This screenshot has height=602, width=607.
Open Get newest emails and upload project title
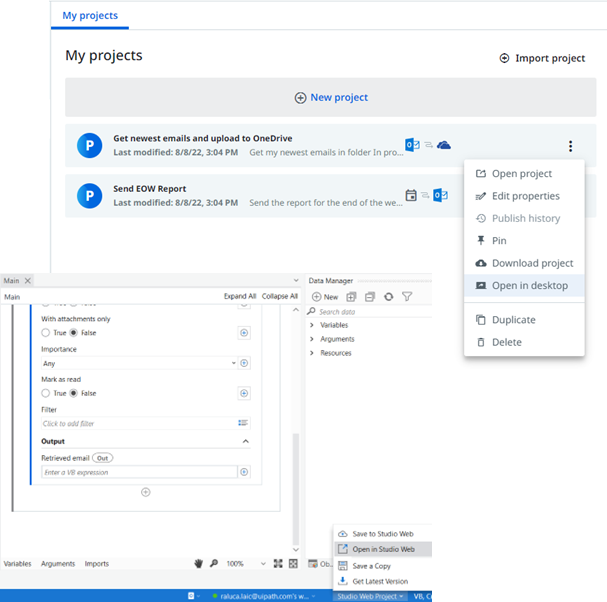[x=202, y=139]
